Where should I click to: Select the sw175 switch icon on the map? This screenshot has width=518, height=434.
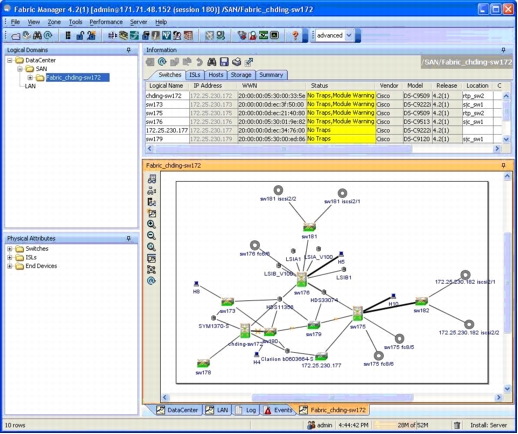(358, 314)
